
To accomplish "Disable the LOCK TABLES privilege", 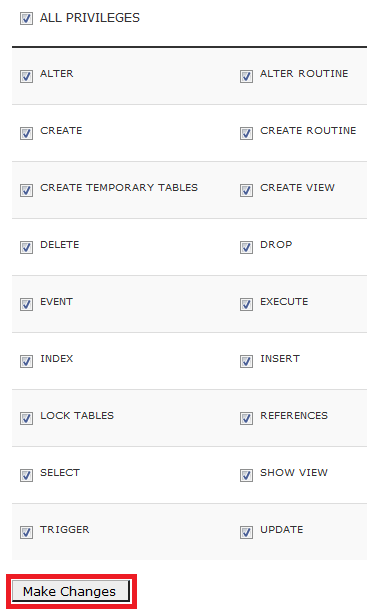I will coord(26,418).
